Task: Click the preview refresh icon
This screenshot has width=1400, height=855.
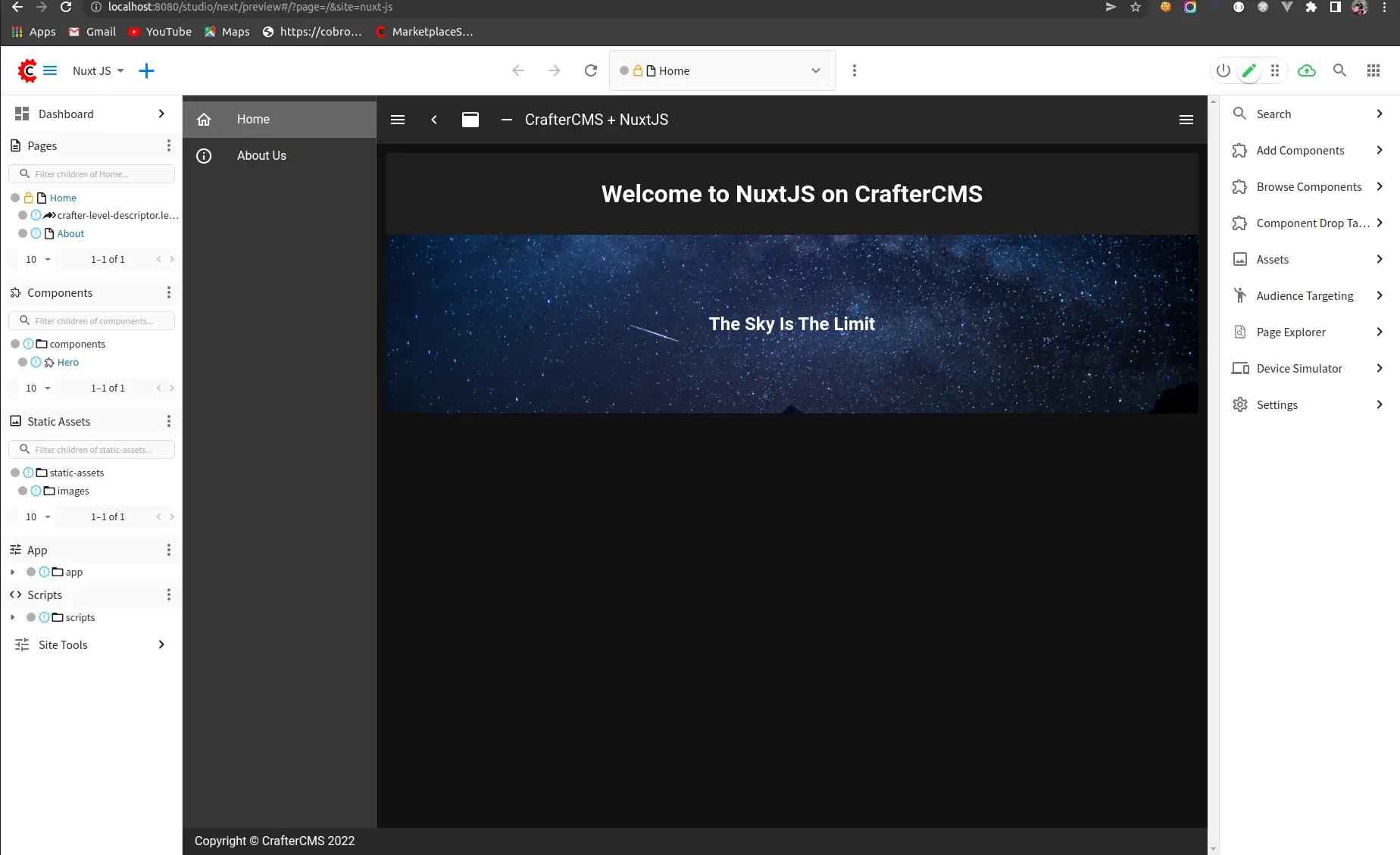Action: click(591, 70)
